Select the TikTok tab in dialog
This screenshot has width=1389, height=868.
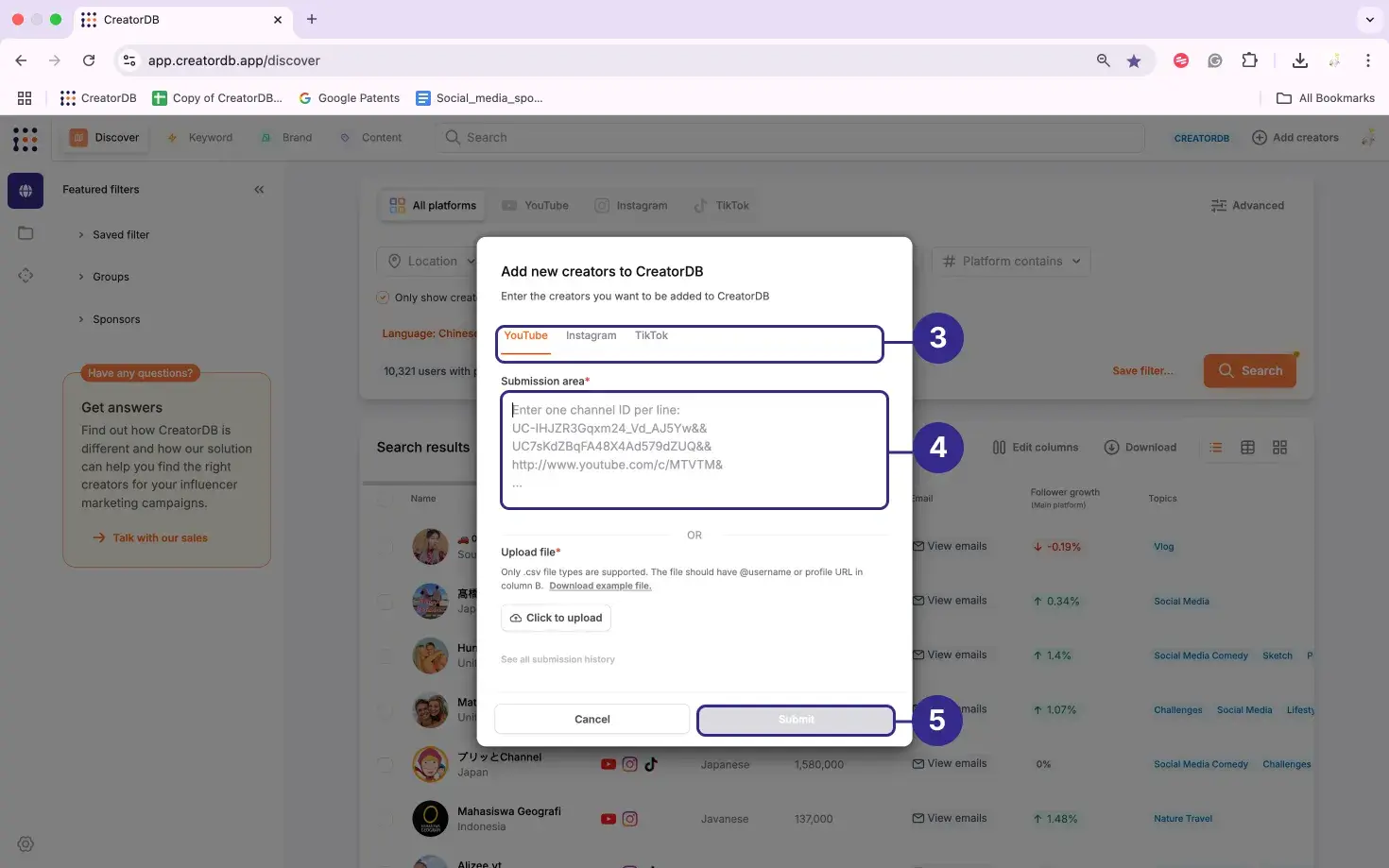(x=651, y=336)
